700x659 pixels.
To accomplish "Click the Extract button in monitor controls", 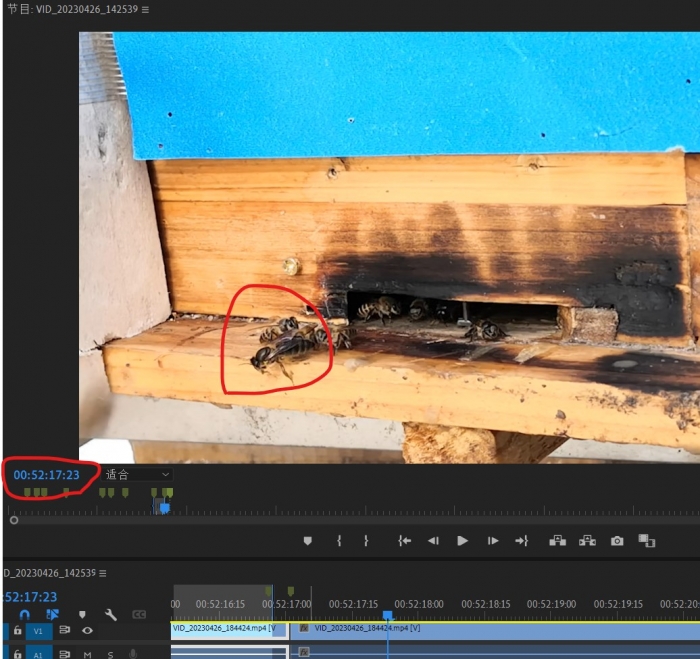I will pyautogui.click(x=587, y=541).
